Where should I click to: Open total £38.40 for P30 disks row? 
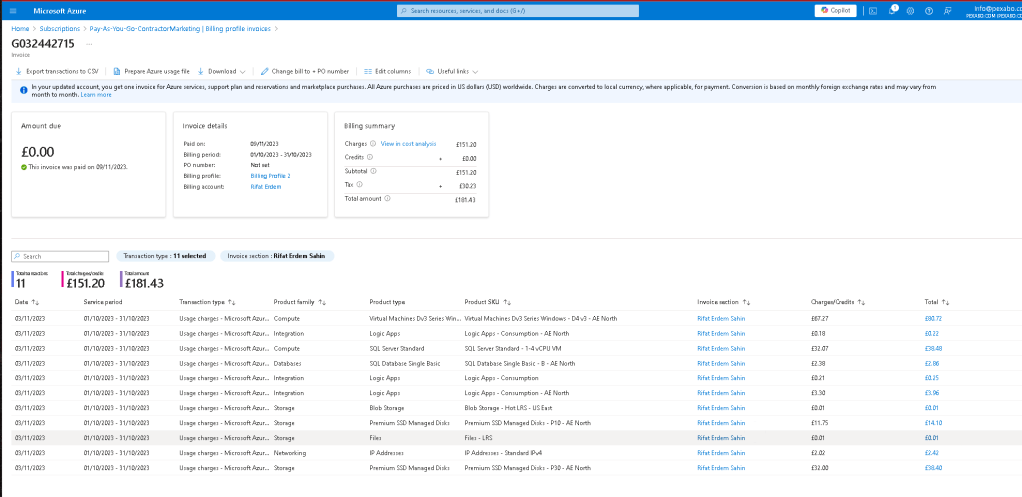(x=933, y=468)
